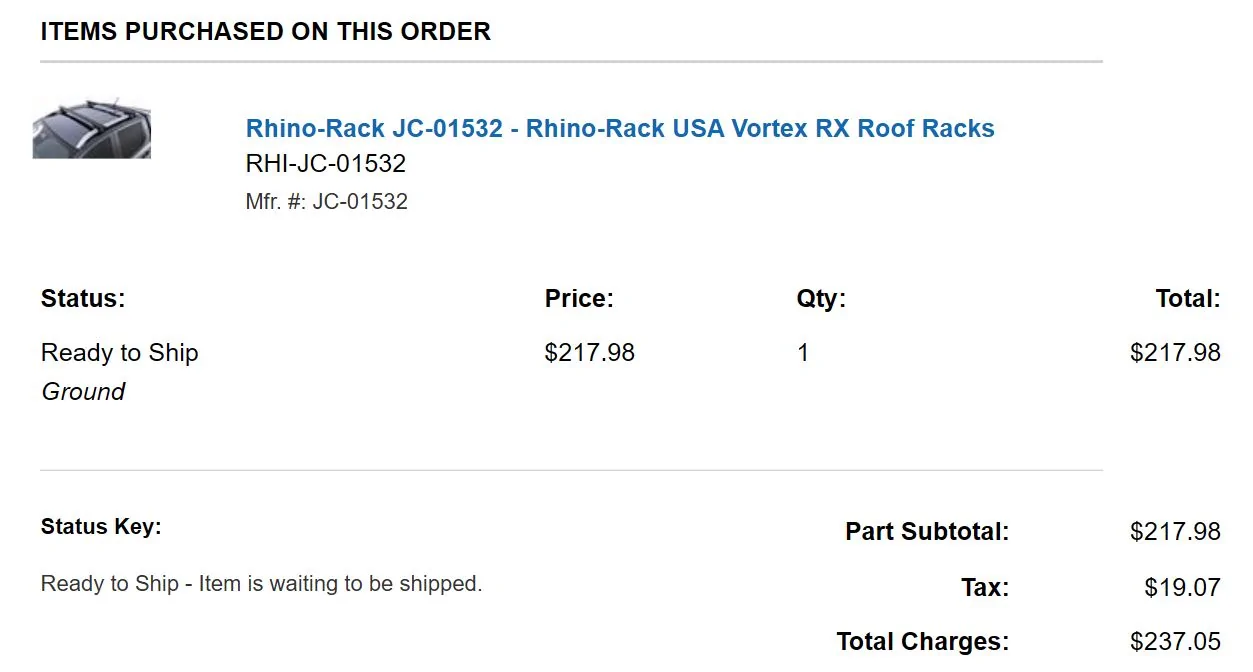Click the italic 'Ground' shipping method
This screenshot has height=672, width=1253.
tap(83, 391)
